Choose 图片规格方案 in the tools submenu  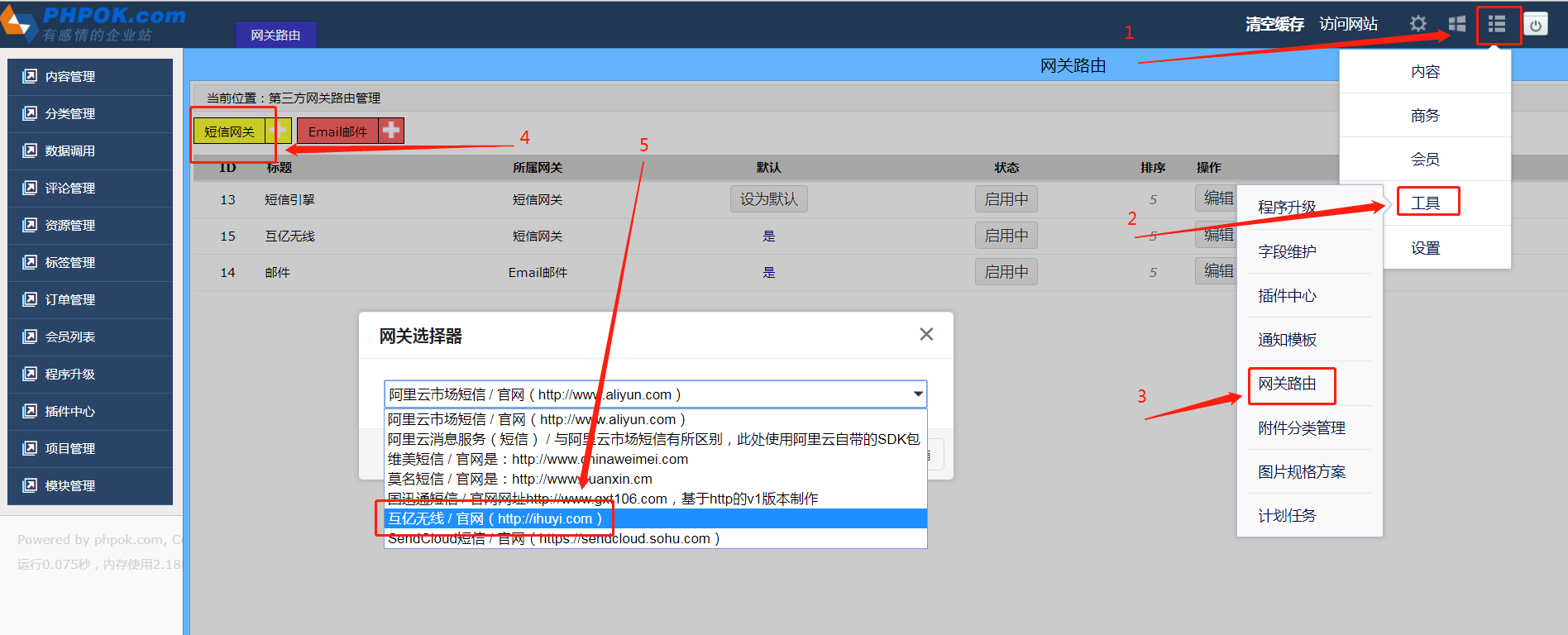point(1302,471)
